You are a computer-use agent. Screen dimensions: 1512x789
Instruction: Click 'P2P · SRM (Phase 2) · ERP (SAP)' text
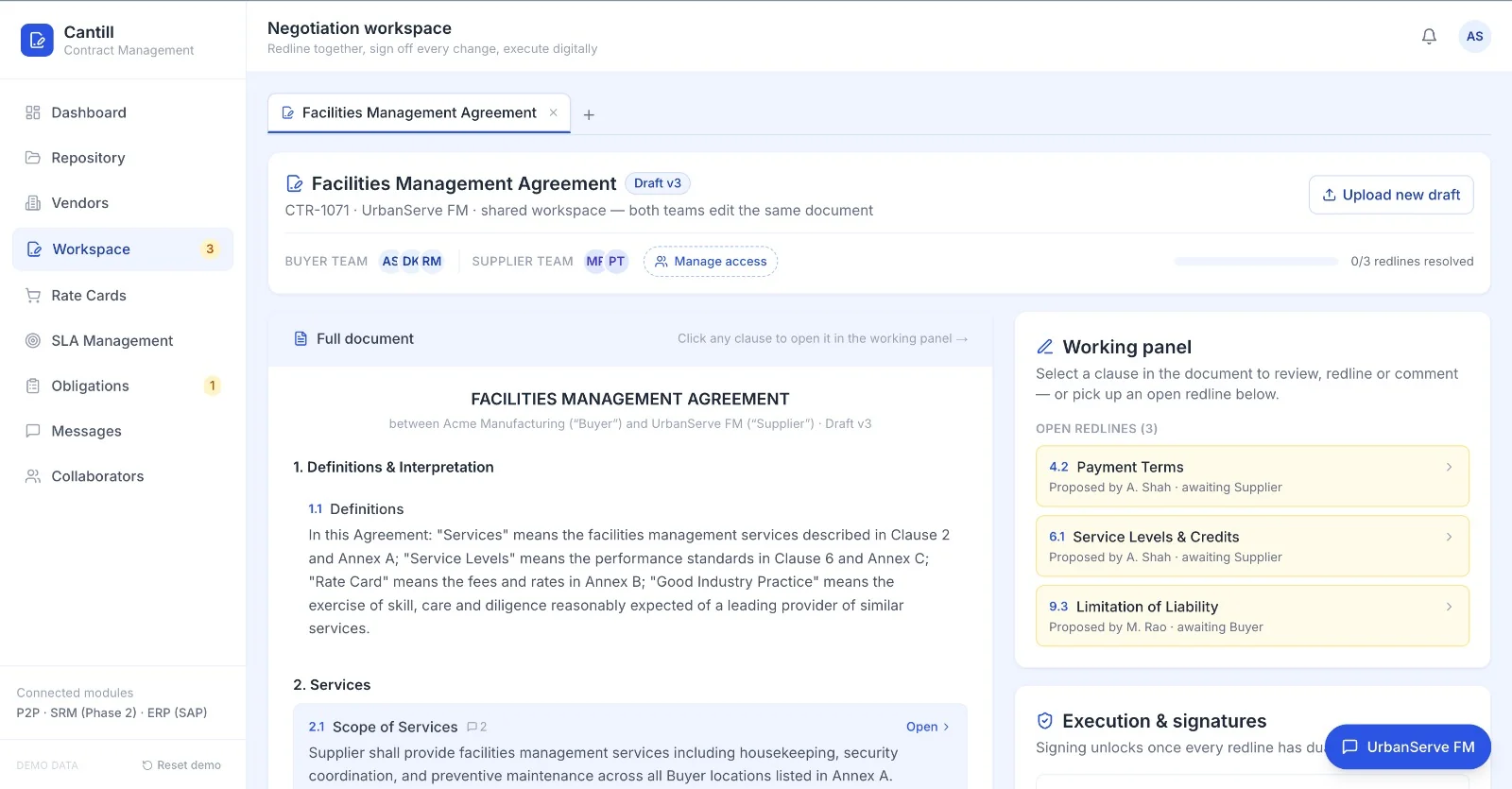pyautogui.click(x=112, y=713)
